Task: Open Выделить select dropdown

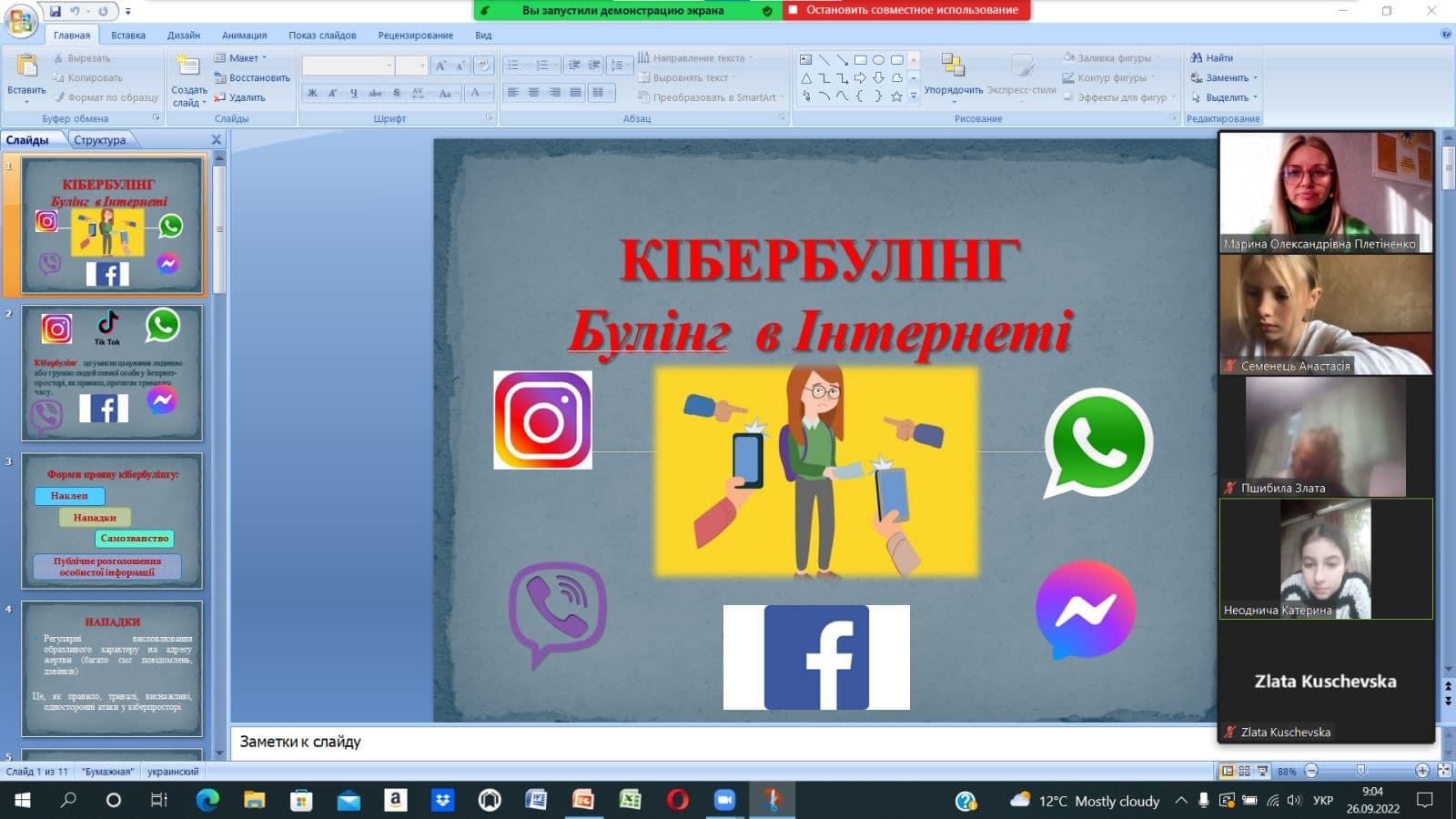Action: (x=1224, y=97)
